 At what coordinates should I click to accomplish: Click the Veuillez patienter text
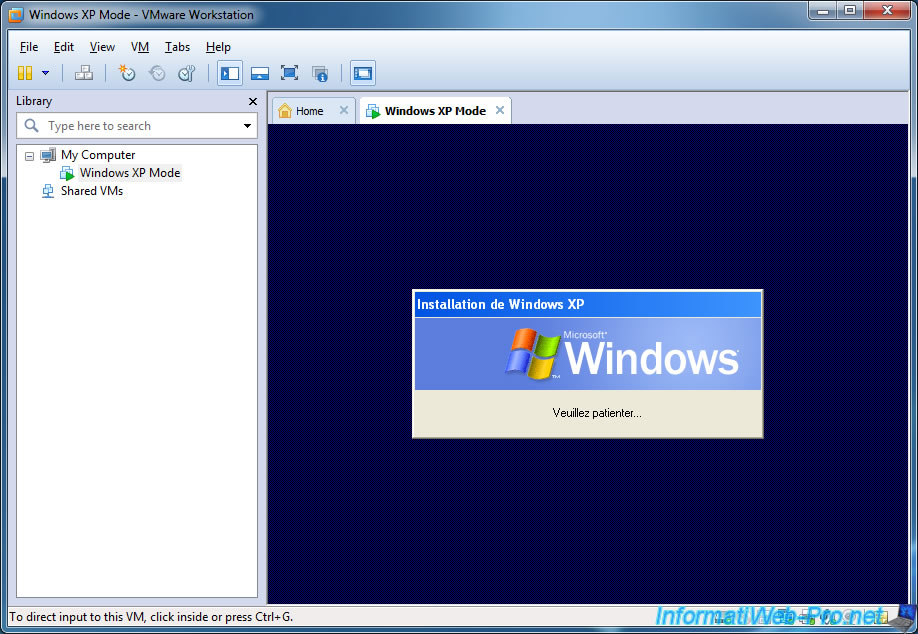[597, 413]
